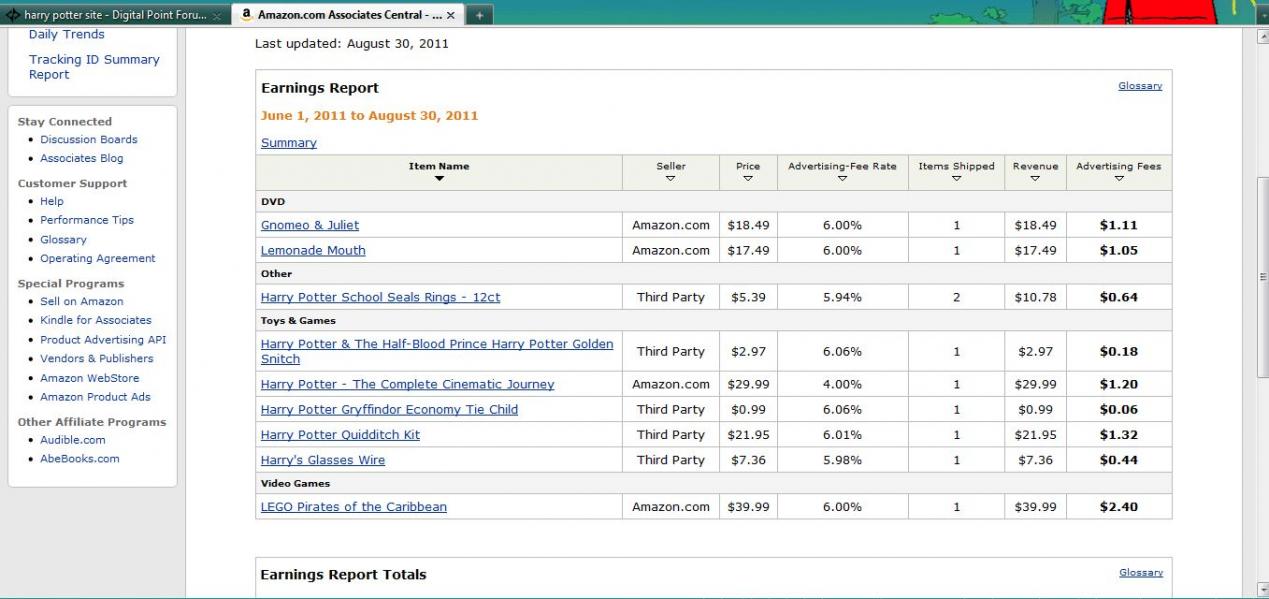Open Harry Potter Quidditch Kit link
1269x599 pixels.
click(340, 435)
